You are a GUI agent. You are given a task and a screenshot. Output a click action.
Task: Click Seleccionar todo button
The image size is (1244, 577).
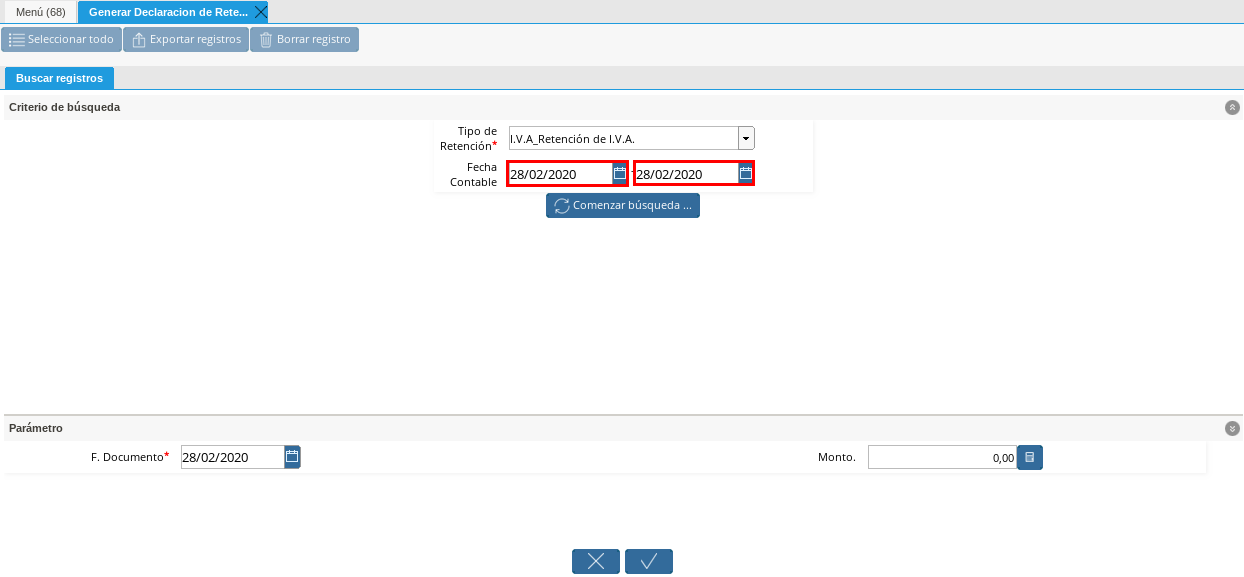(x=62, y=40)
